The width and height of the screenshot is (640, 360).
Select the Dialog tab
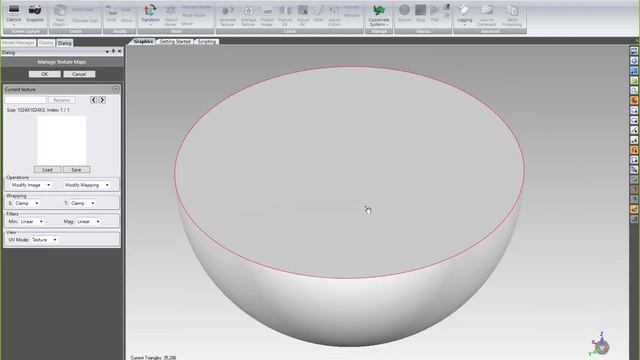click(64, 43)
